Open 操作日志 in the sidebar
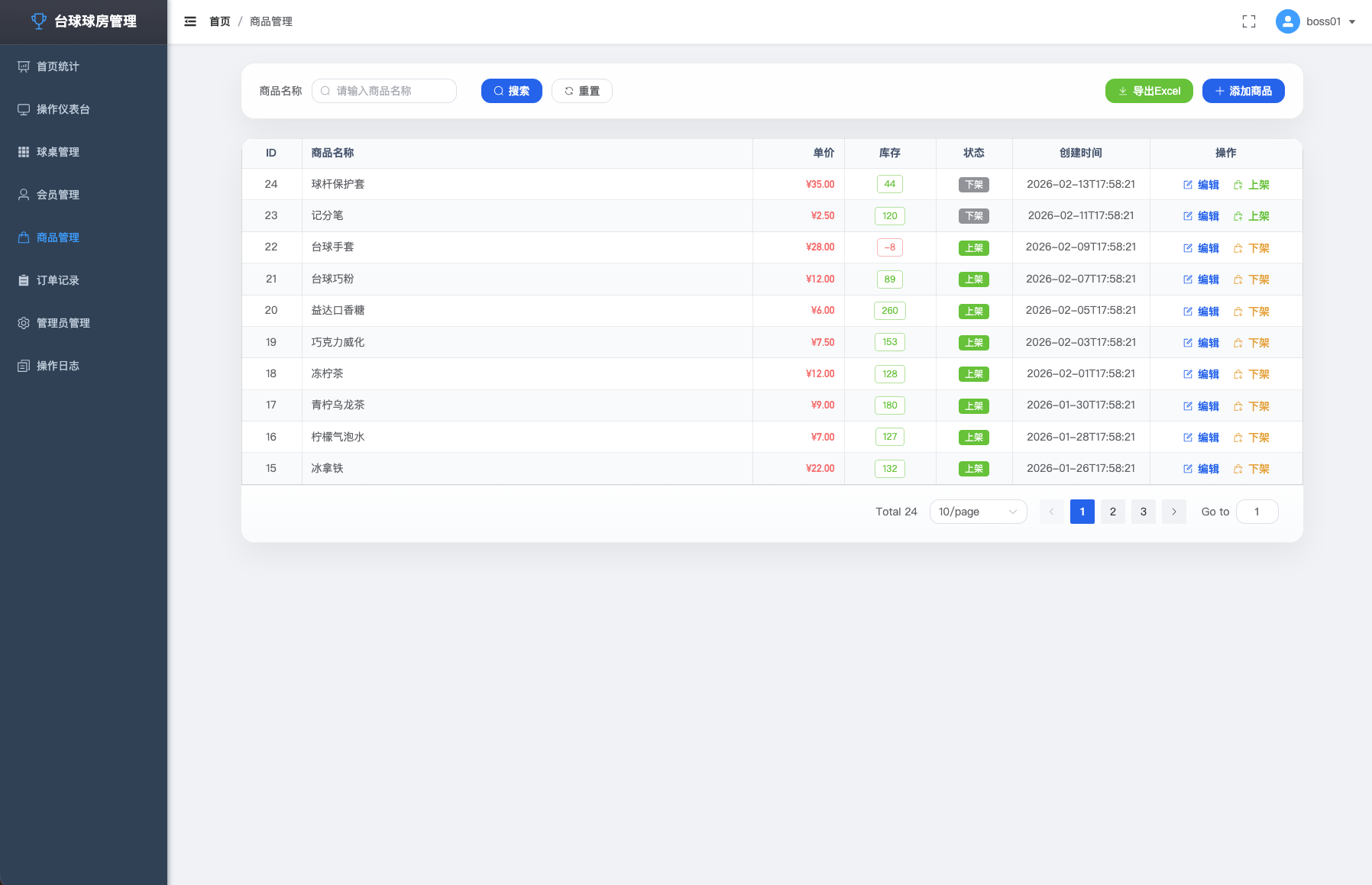Image resolution: width=1372 pixels, height=885 pixels. pyautogui.click(x=83, y=366)
